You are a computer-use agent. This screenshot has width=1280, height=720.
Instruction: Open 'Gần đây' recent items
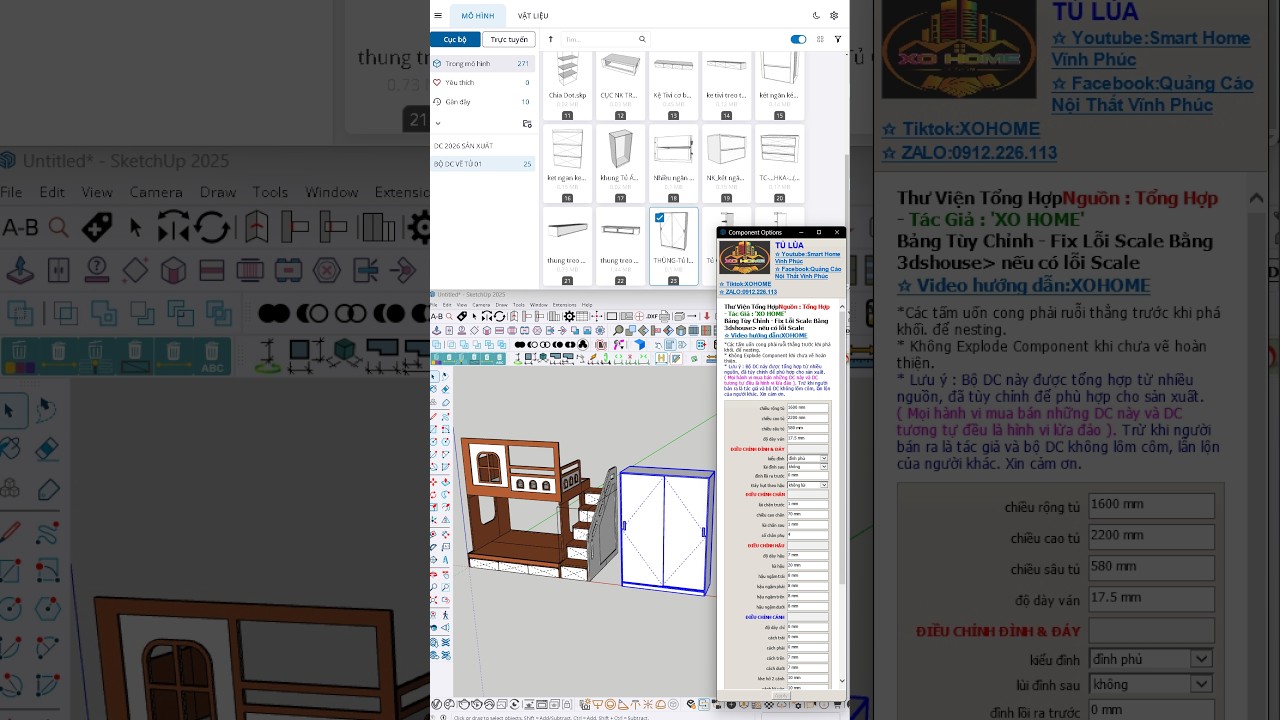pos(482,101)
